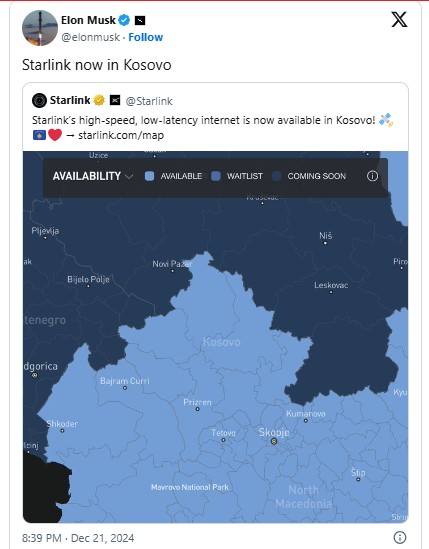This screenshot has width=429, height=549.
Task: Click the Kosovo label on the map
Action: (x=222, y=342)
